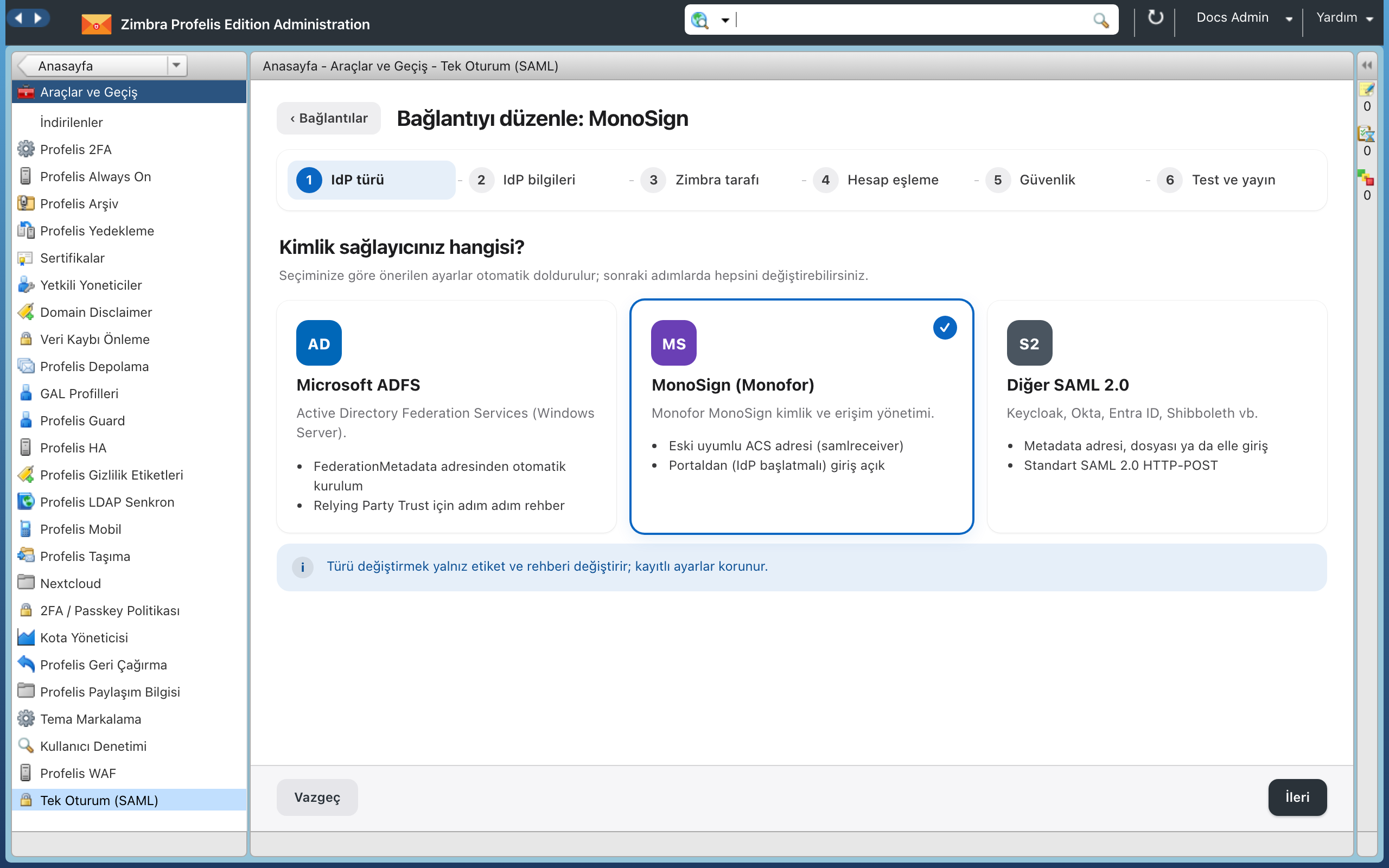Select the Microsoft ADFS provider card
Image resolution: width=1389 pixels, height=868 pixels.
click(446, 417)
